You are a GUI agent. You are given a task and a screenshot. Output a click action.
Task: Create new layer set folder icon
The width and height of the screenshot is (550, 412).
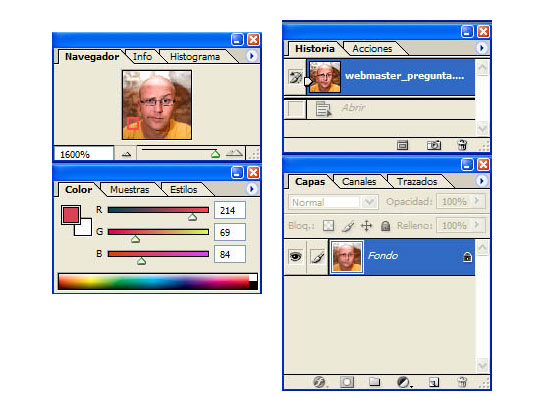374,381
